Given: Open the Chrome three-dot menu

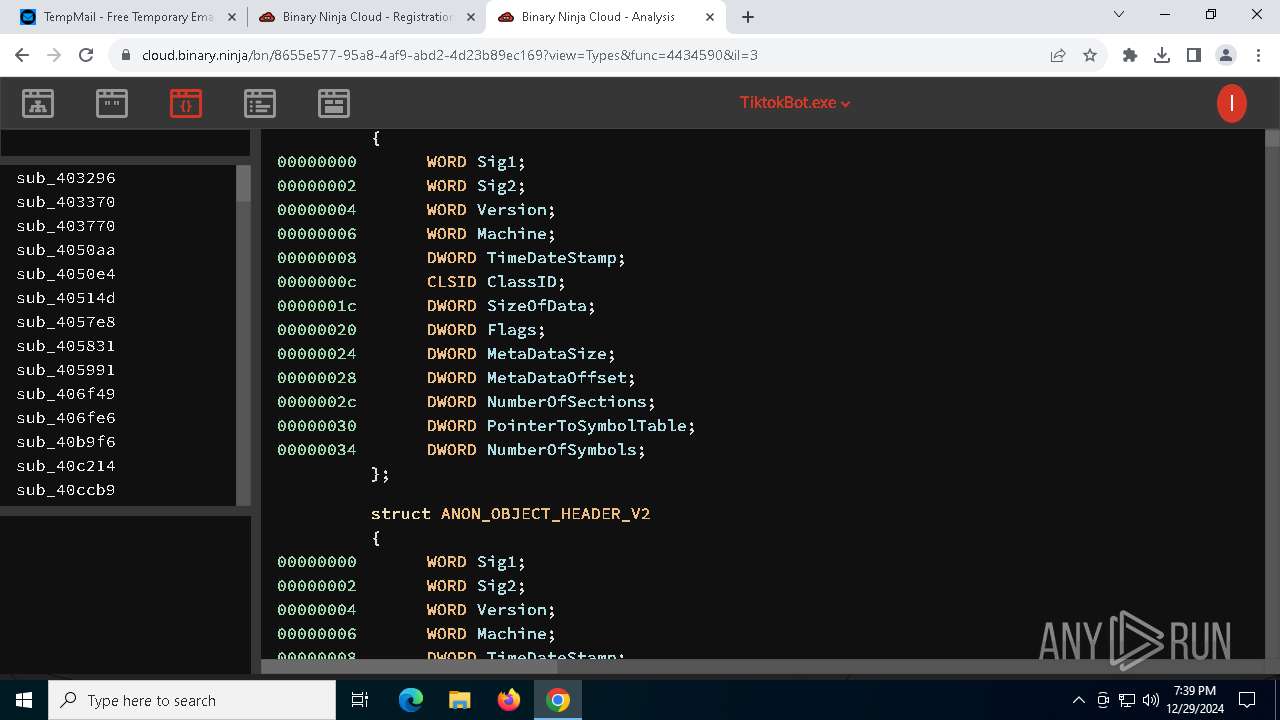Looking at the screenshot, I should [1258, 55].
